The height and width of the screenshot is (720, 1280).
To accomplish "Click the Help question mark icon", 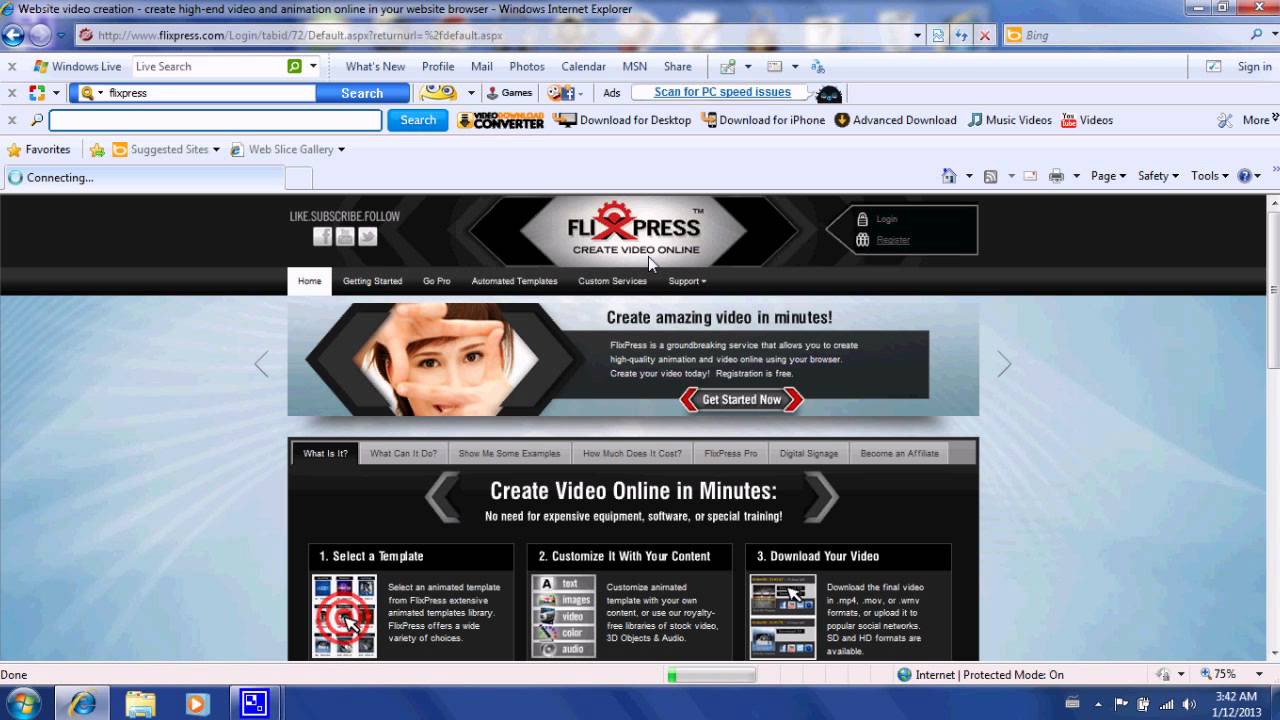I will click(1244, 176).
